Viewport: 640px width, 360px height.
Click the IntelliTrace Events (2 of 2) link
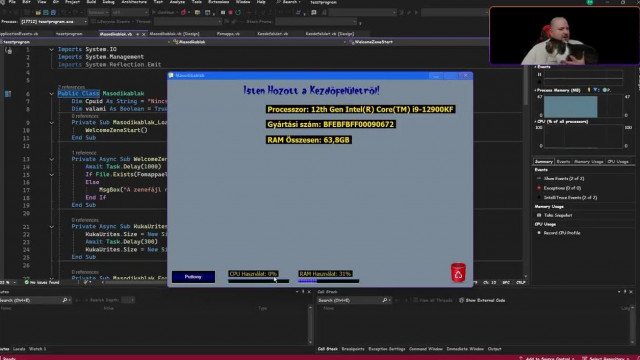pos(570,198)
